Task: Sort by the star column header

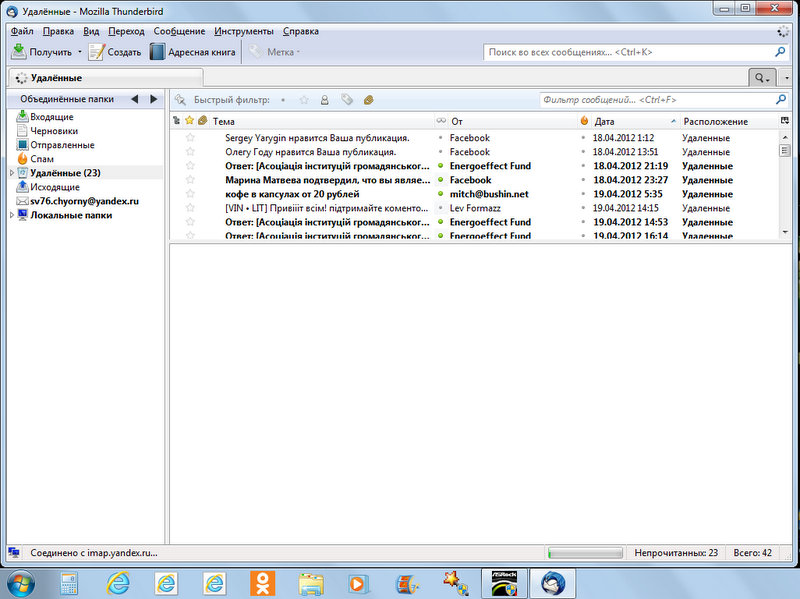Action: [x=190, y=121]
